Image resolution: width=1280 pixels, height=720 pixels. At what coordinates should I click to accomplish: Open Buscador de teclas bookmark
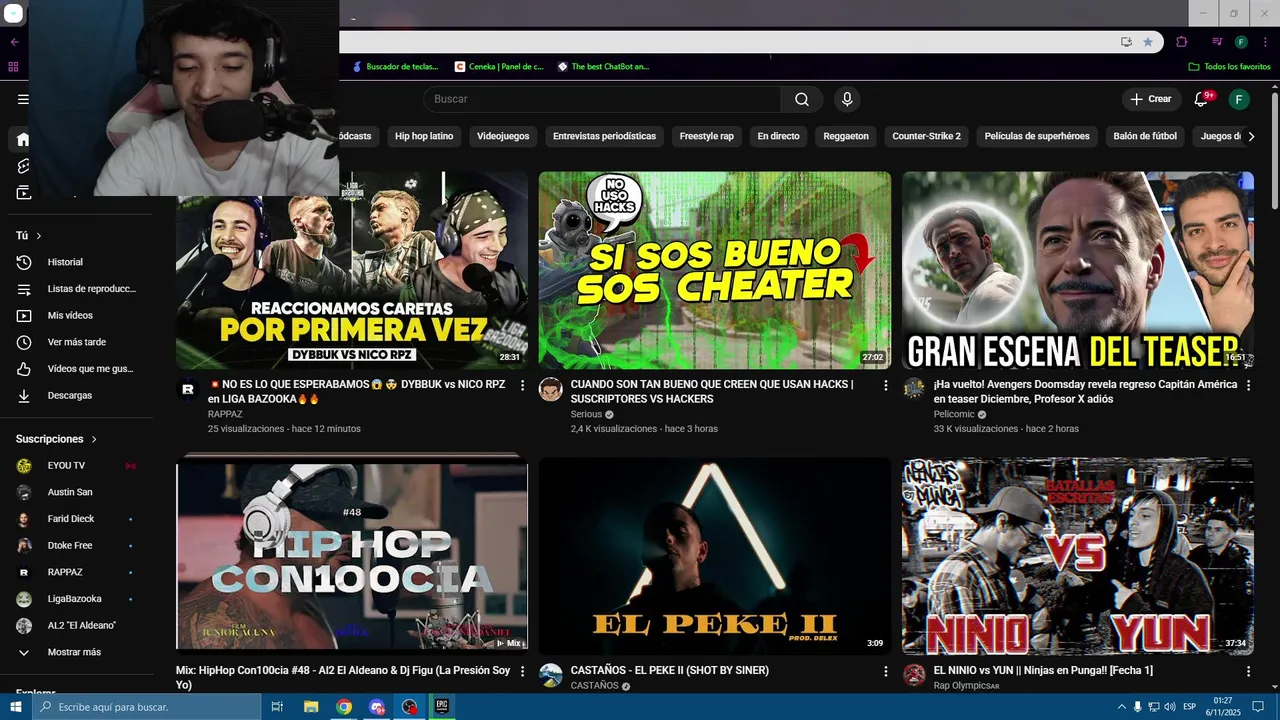click(396, 67)
